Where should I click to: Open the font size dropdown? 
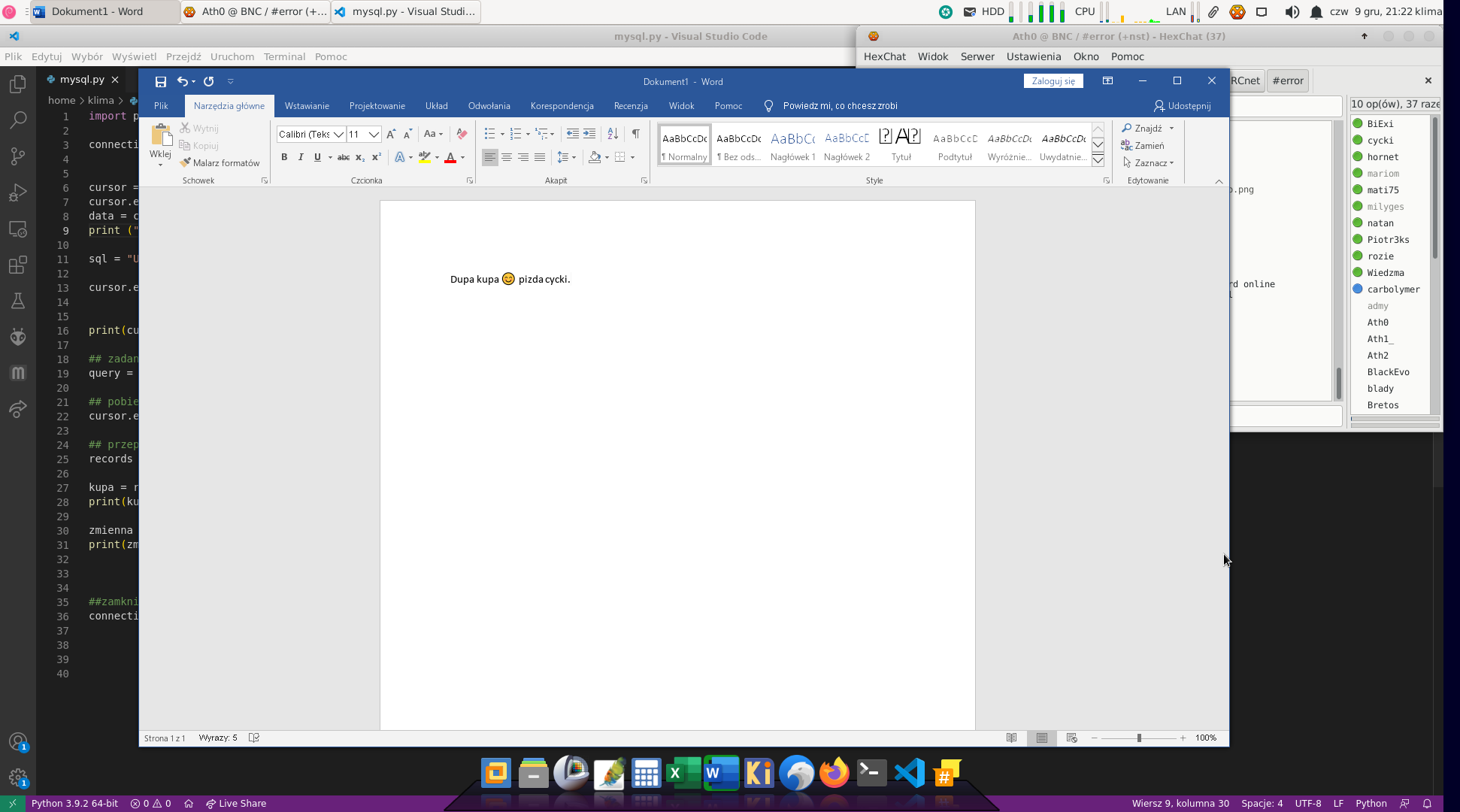coord(374,134)
